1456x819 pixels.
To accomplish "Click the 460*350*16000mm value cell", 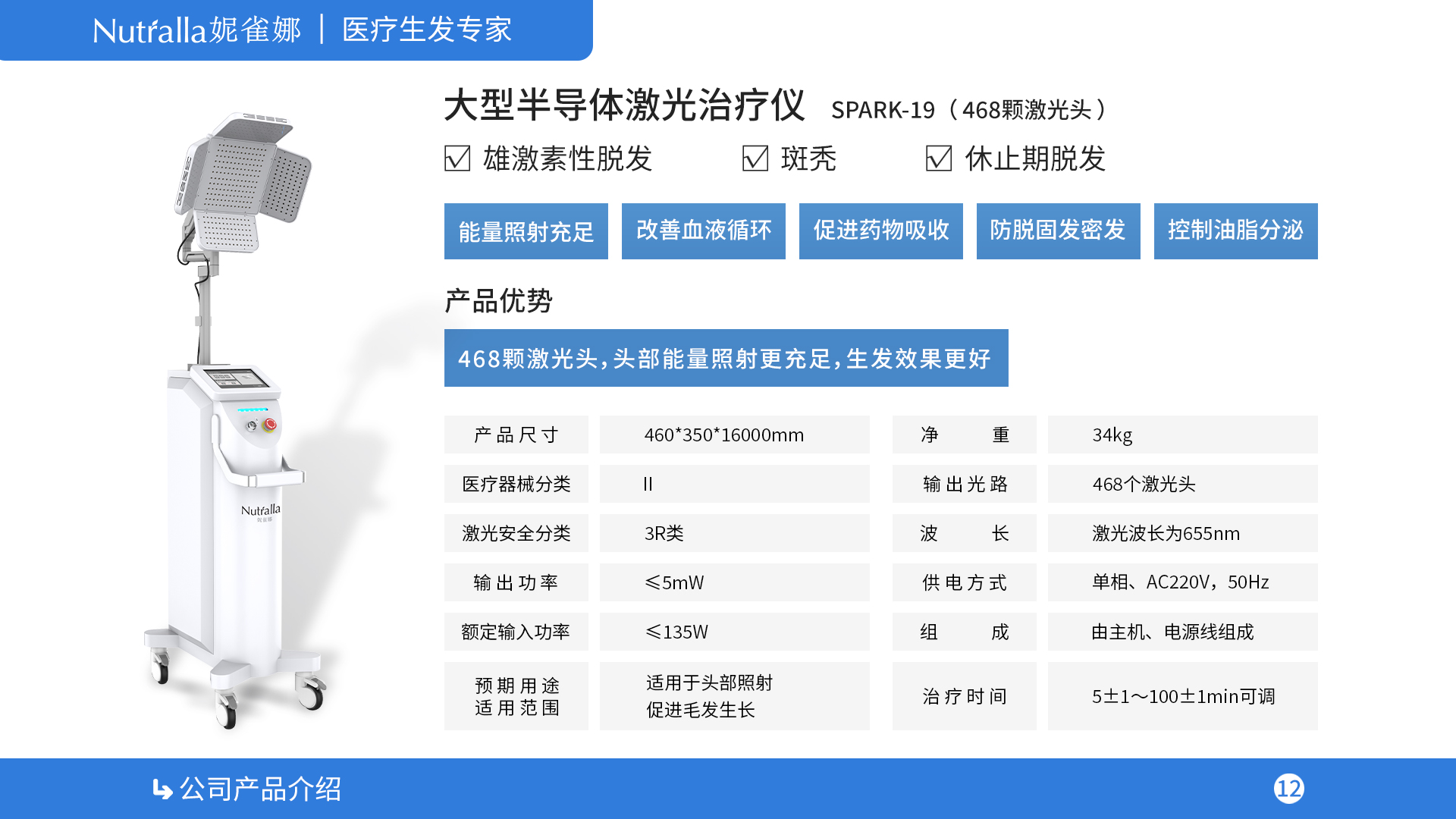I will (x=735, y=435).
